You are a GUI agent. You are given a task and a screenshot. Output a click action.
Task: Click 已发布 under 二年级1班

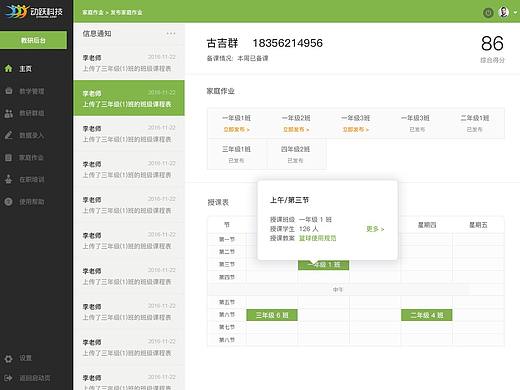(x=475, y=129)
